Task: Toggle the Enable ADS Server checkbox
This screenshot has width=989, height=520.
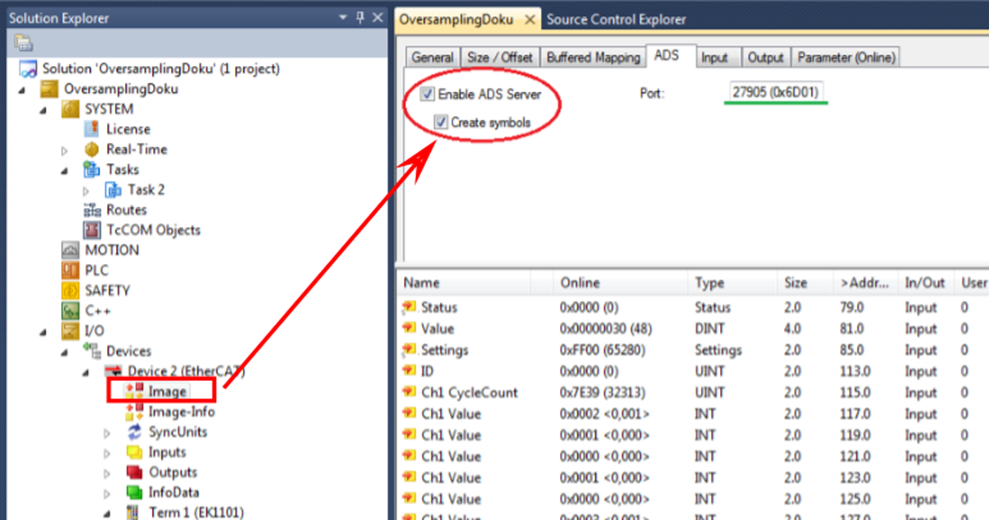Action: pyautogui.click(x=428, y=95)
